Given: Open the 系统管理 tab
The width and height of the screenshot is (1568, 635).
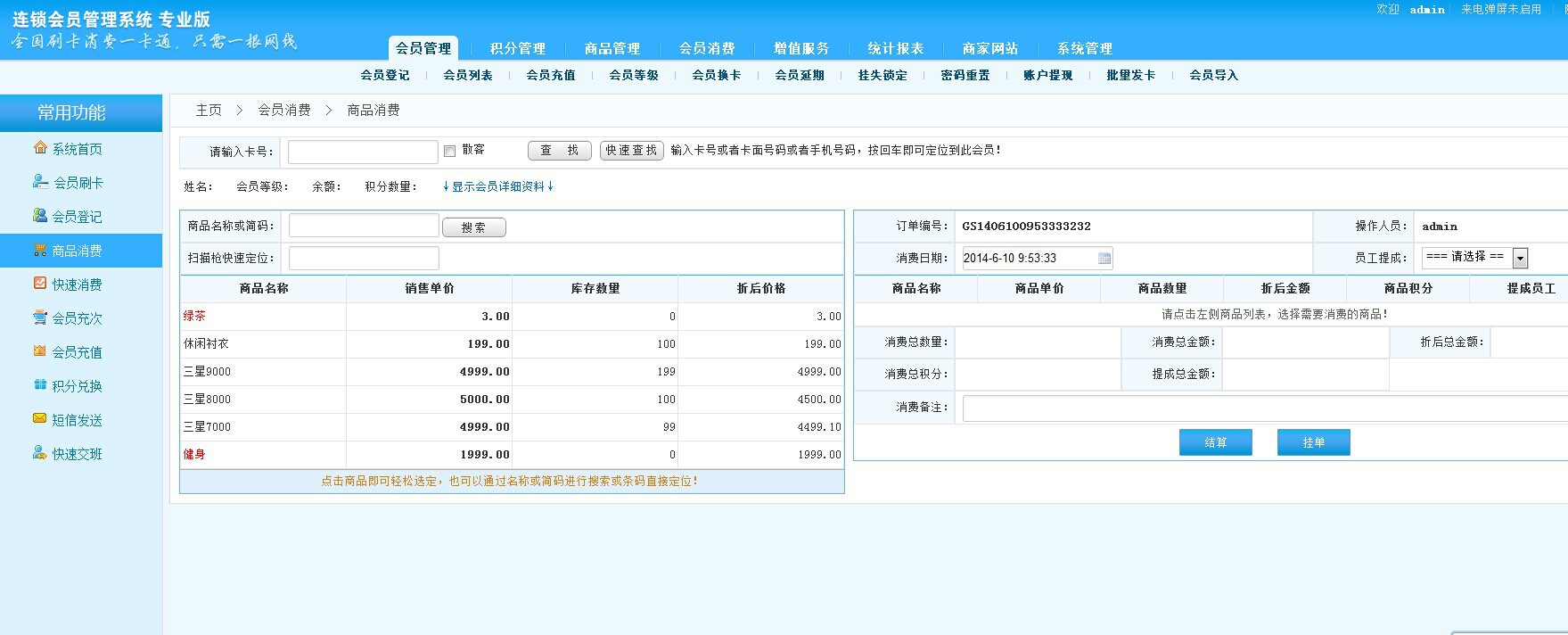Looking at the screenshot, I should tap(1085, 48).
